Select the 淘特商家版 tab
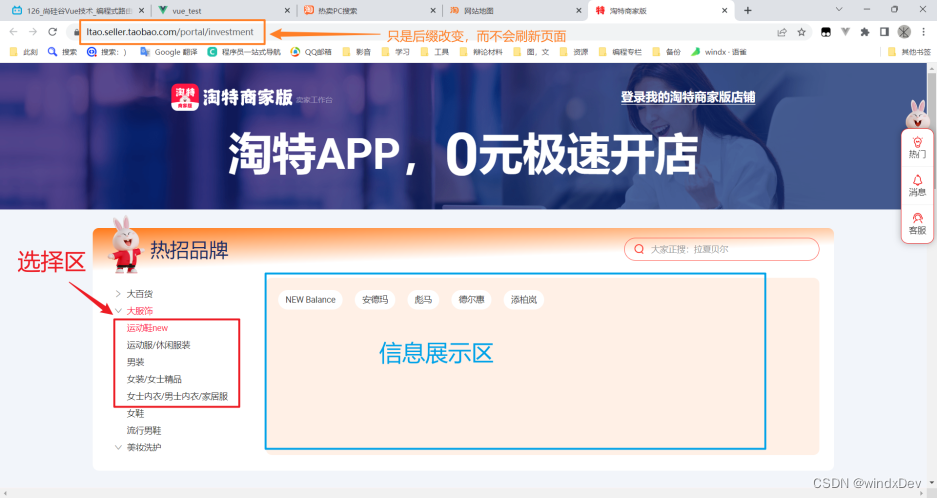 point(660,11)
